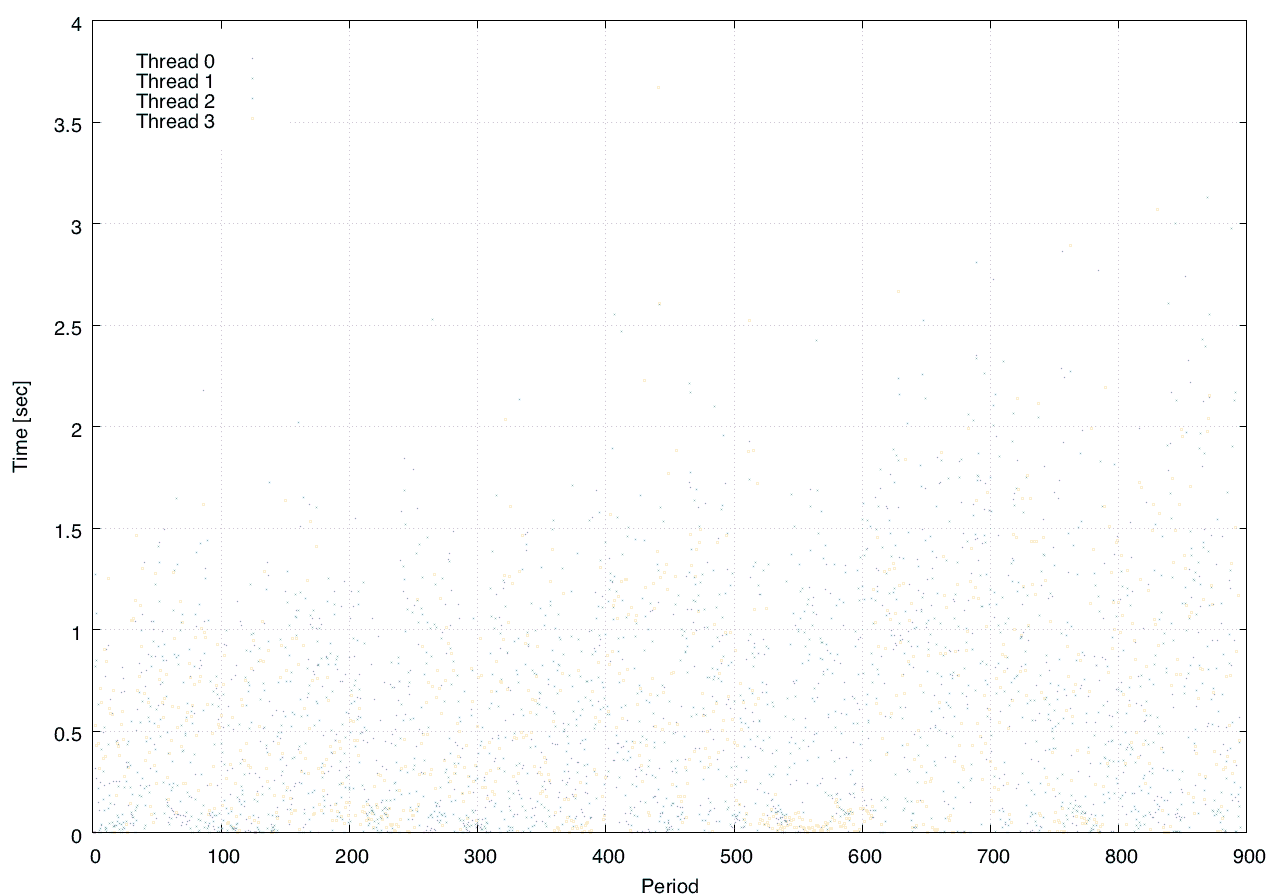Click the y-axis tick label 2.5
The height and width of the screenshot is (896, 1280).
pos(70,326)
